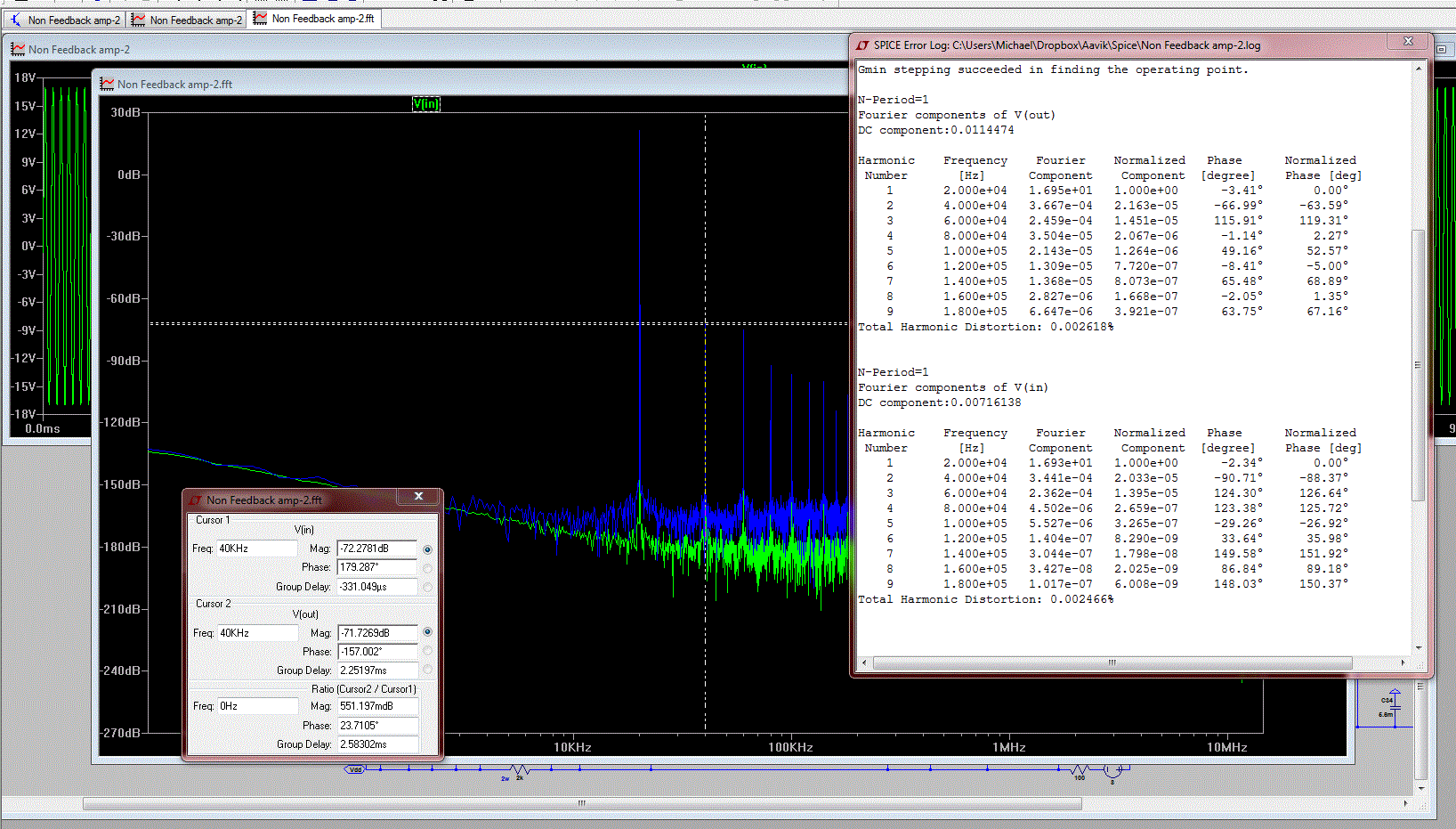Click the LTspice icon in the cursor dialog title bar

(x=196, y=500)
